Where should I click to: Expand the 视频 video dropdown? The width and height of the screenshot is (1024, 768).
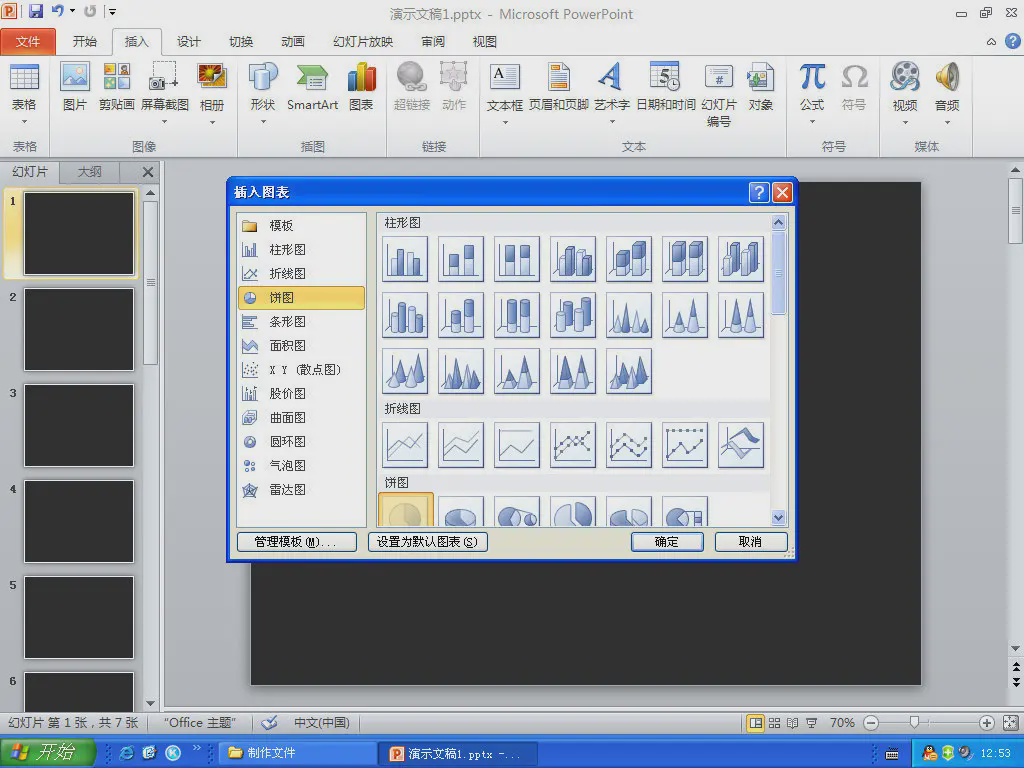click(x=905, y=122)
